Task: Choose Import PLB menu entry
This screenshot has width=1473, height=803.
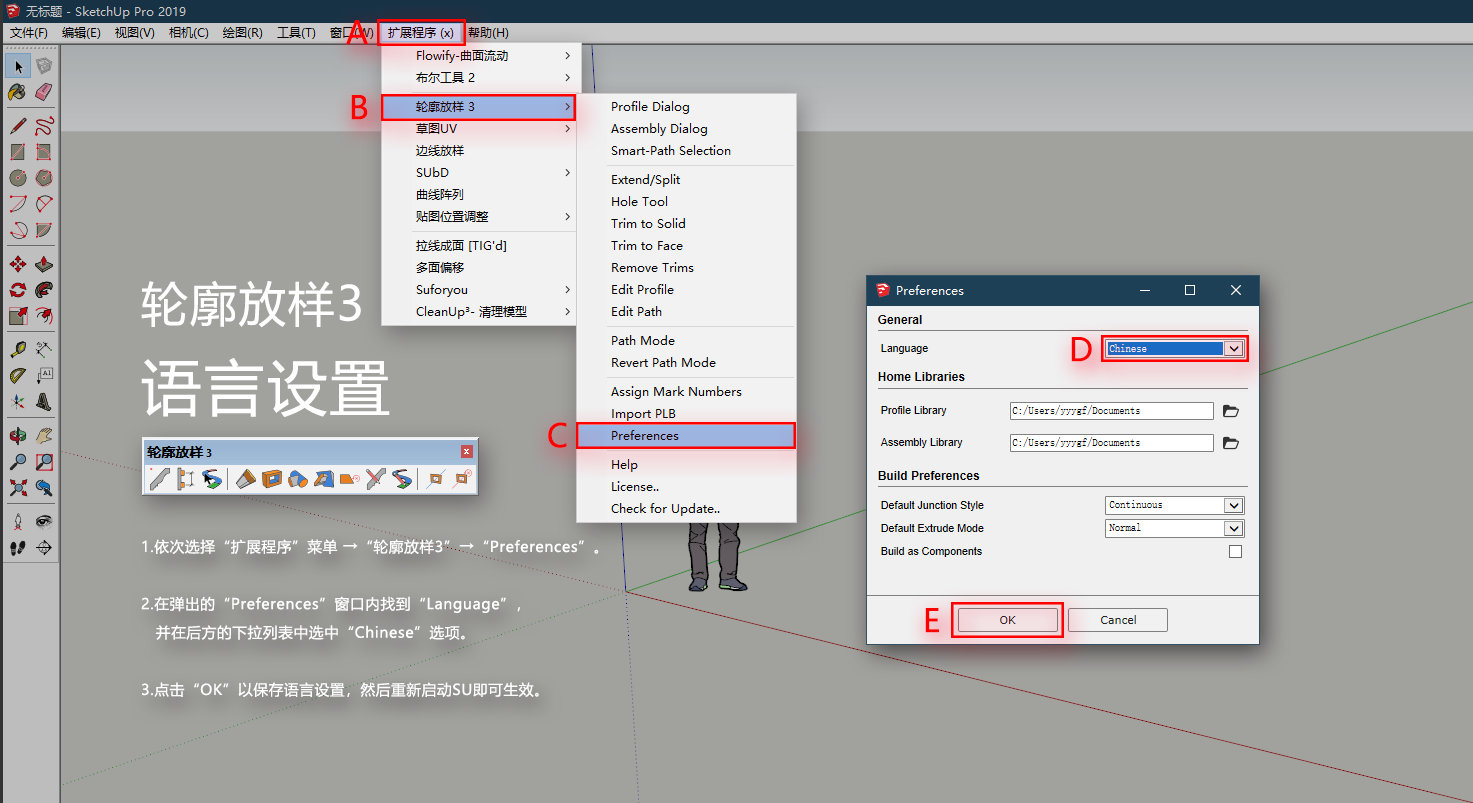Action: (686, 414)
